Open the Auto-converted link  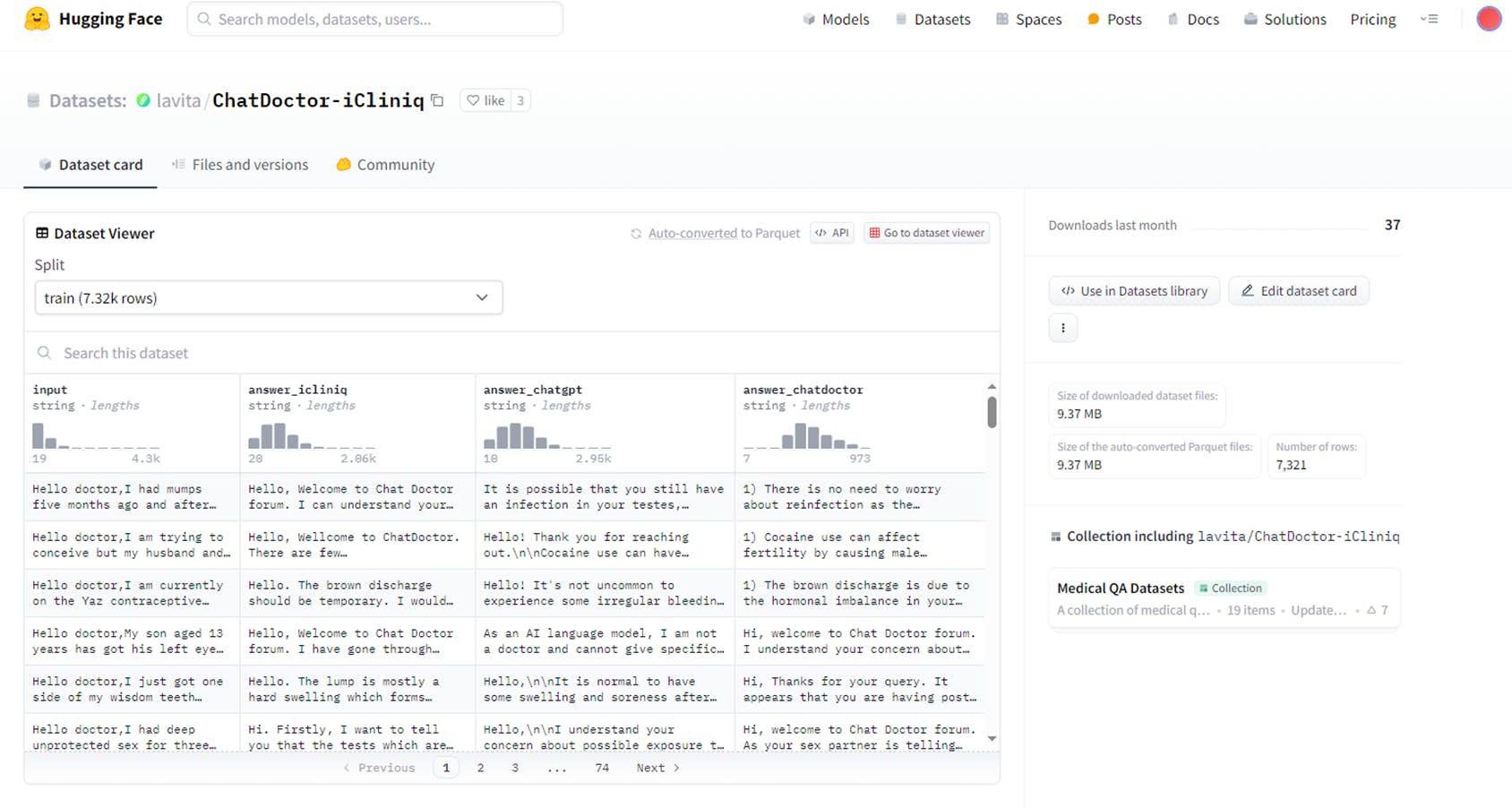coord(692,233)
